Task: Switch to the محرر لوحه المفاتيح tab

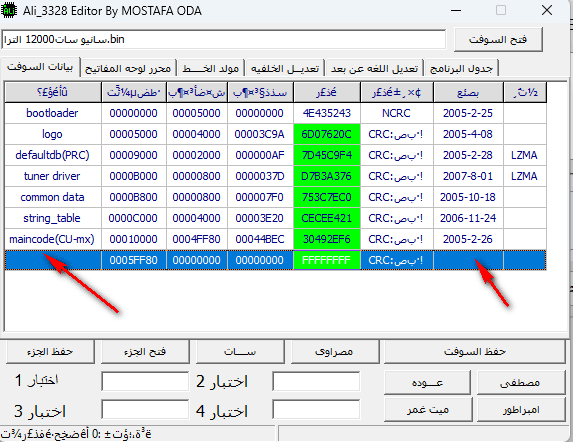Action: click(128, 68)
